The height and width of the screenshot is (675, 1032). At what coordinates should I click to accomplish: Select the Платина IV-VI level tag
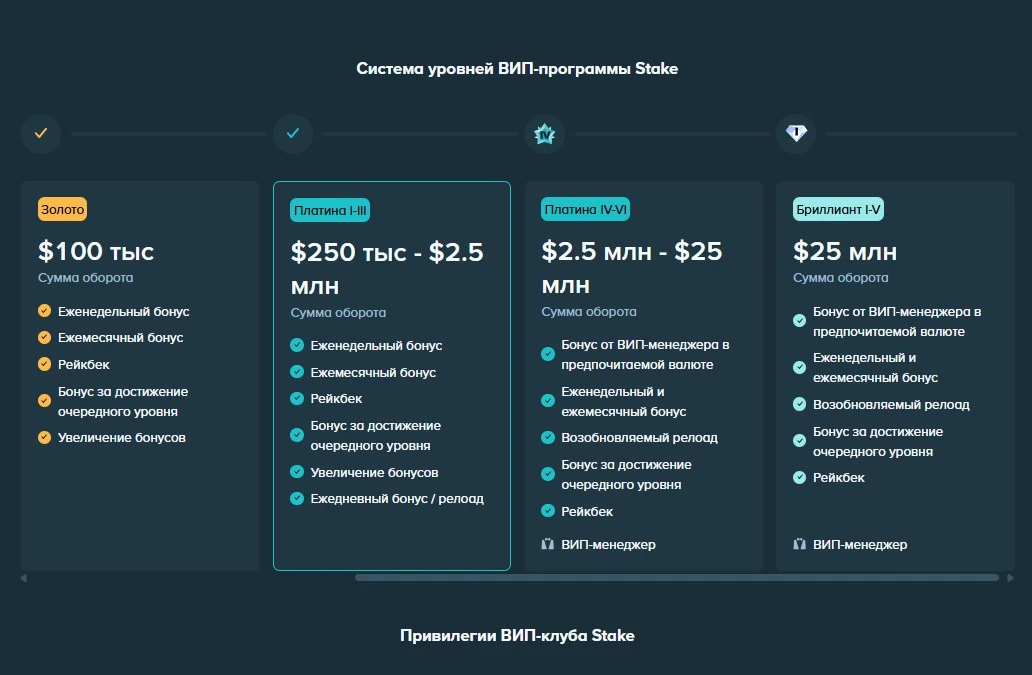(x=586, y=209)
